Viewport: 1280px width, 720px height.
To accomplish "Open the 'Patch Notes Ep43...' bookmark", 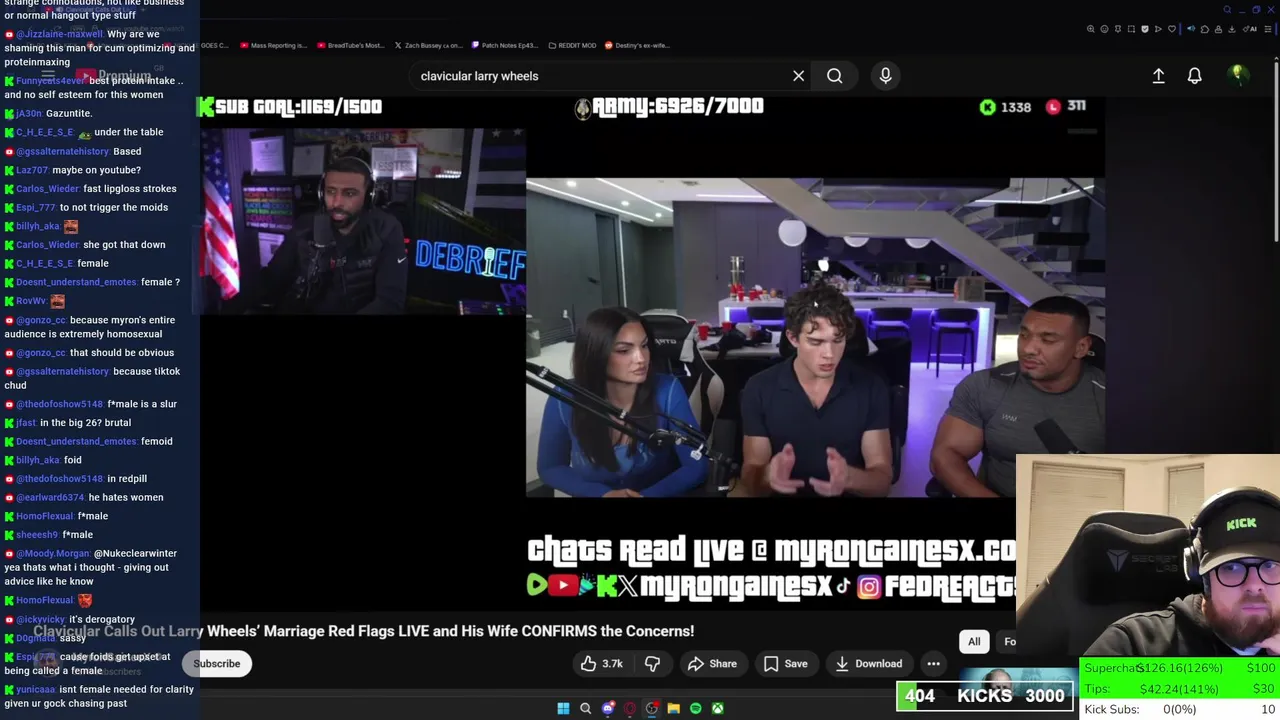I will click(505, 45).
